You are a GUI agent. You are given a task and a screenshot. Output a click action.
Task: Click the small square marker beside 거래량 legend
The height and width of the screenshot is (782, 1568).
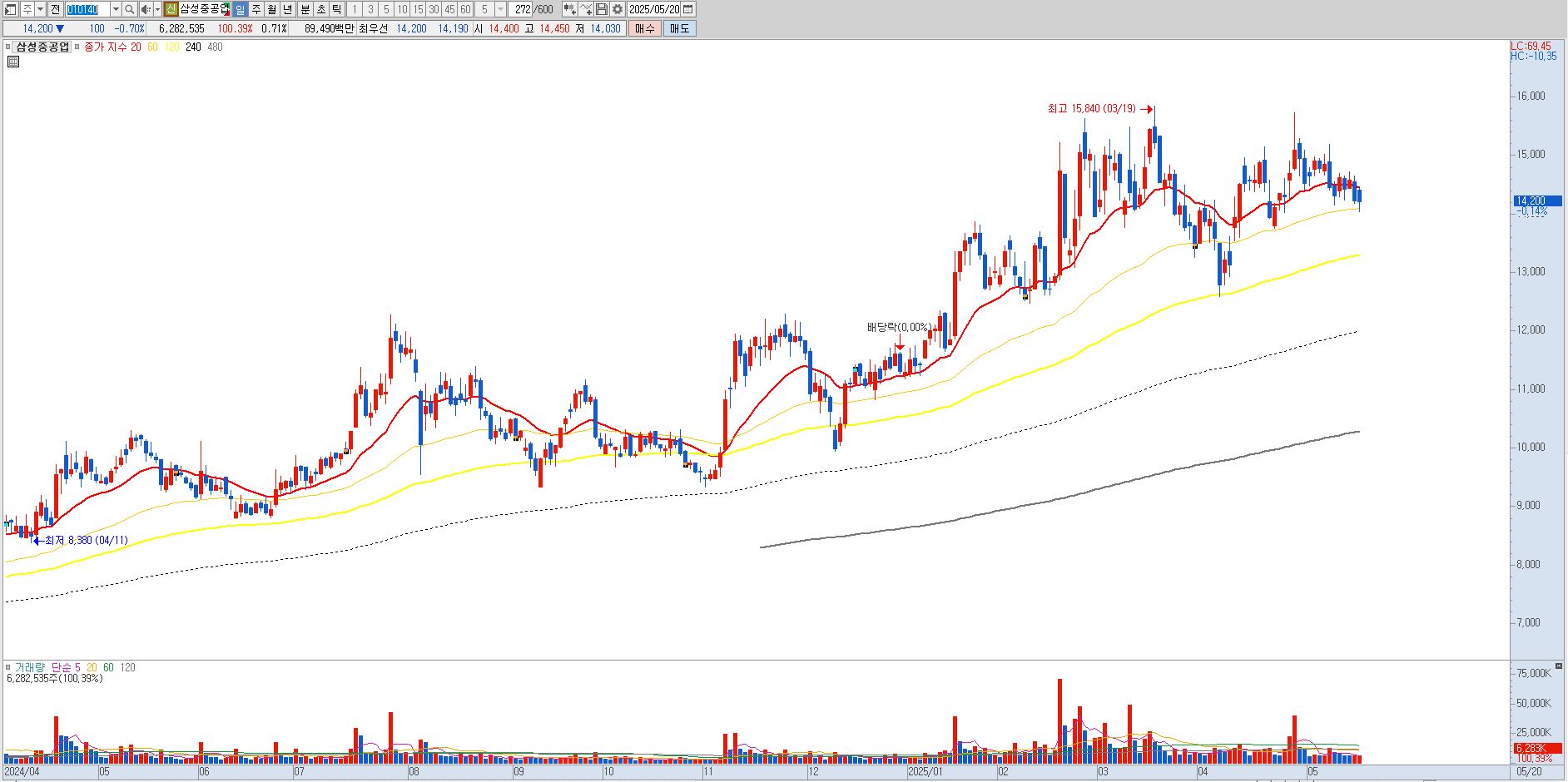(9, 667)
